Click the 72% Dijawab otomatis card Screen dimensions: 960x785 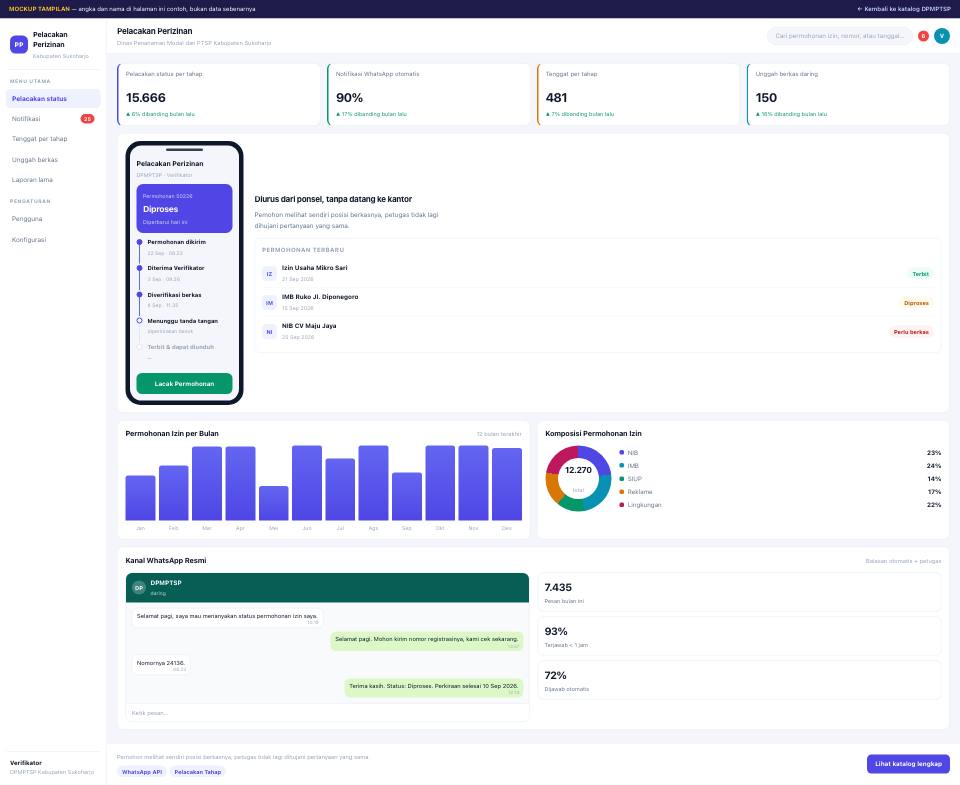click(x=739, y=680)
